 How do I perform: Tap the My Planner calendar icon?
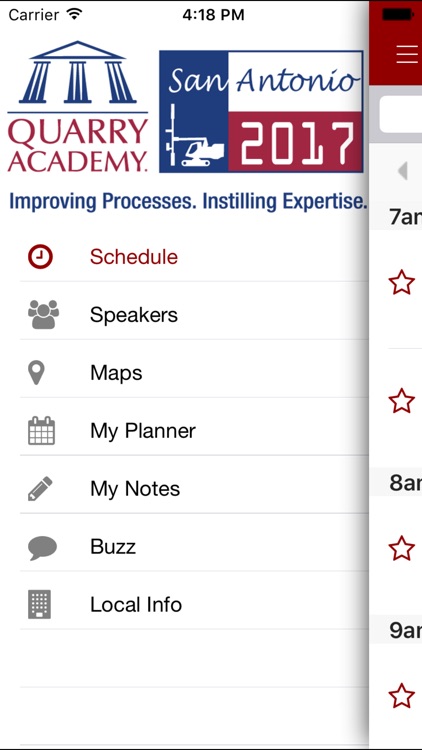tap(41, 430)
